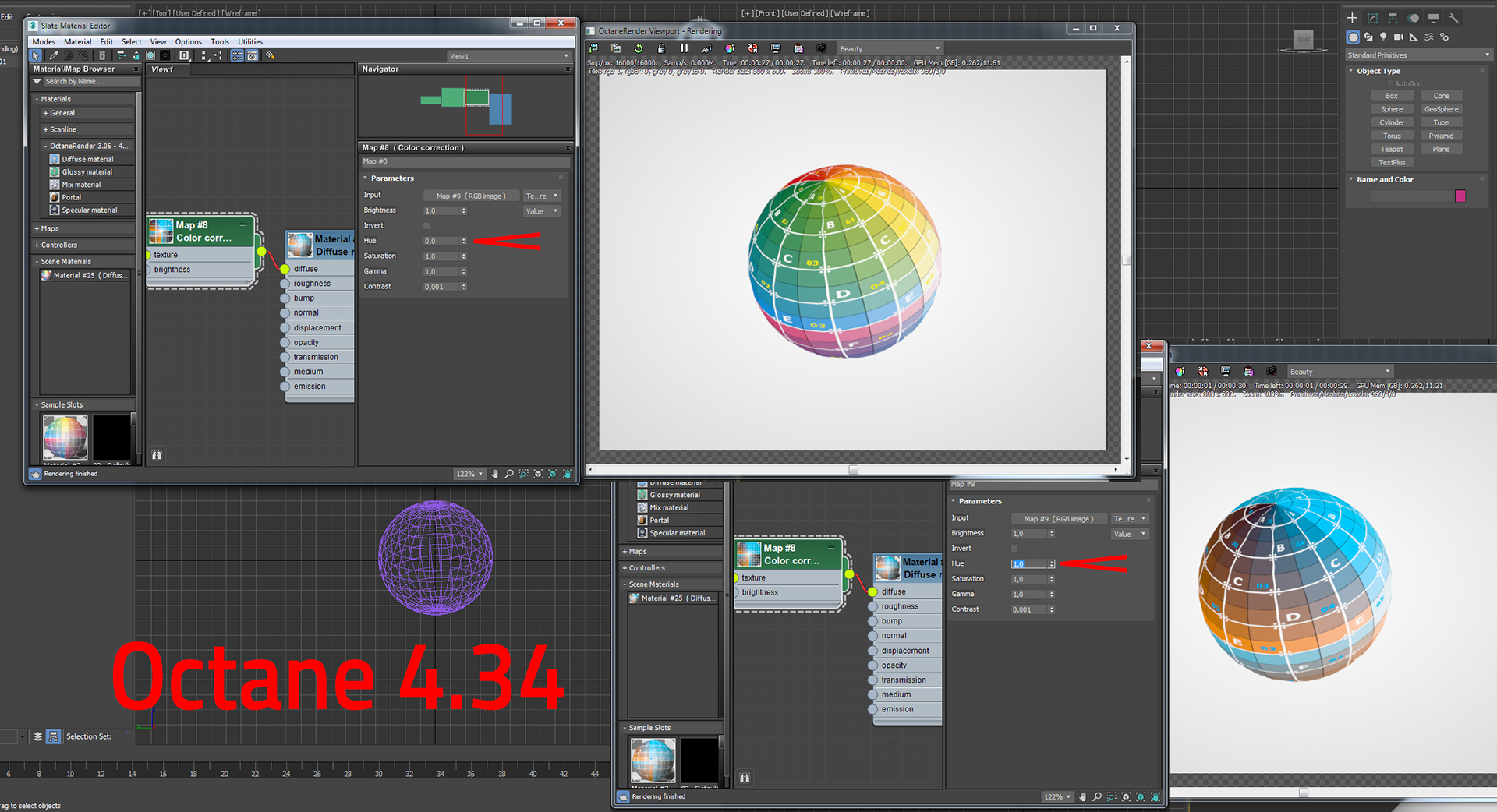Open the Material menu in Slate Material Editor

[77, 42]
